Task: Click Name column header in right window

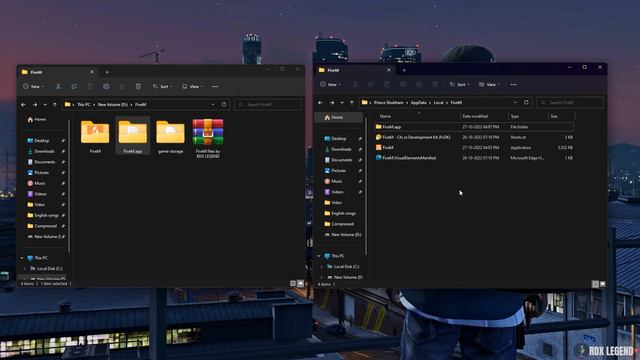Action: click(x=418, y=116)
